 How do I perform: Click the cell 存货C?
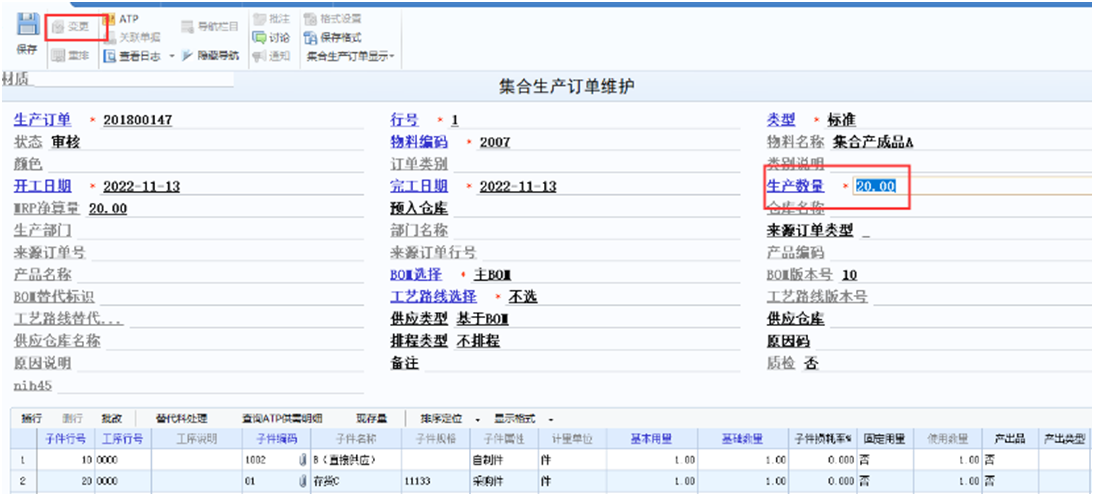coord(356,481)
